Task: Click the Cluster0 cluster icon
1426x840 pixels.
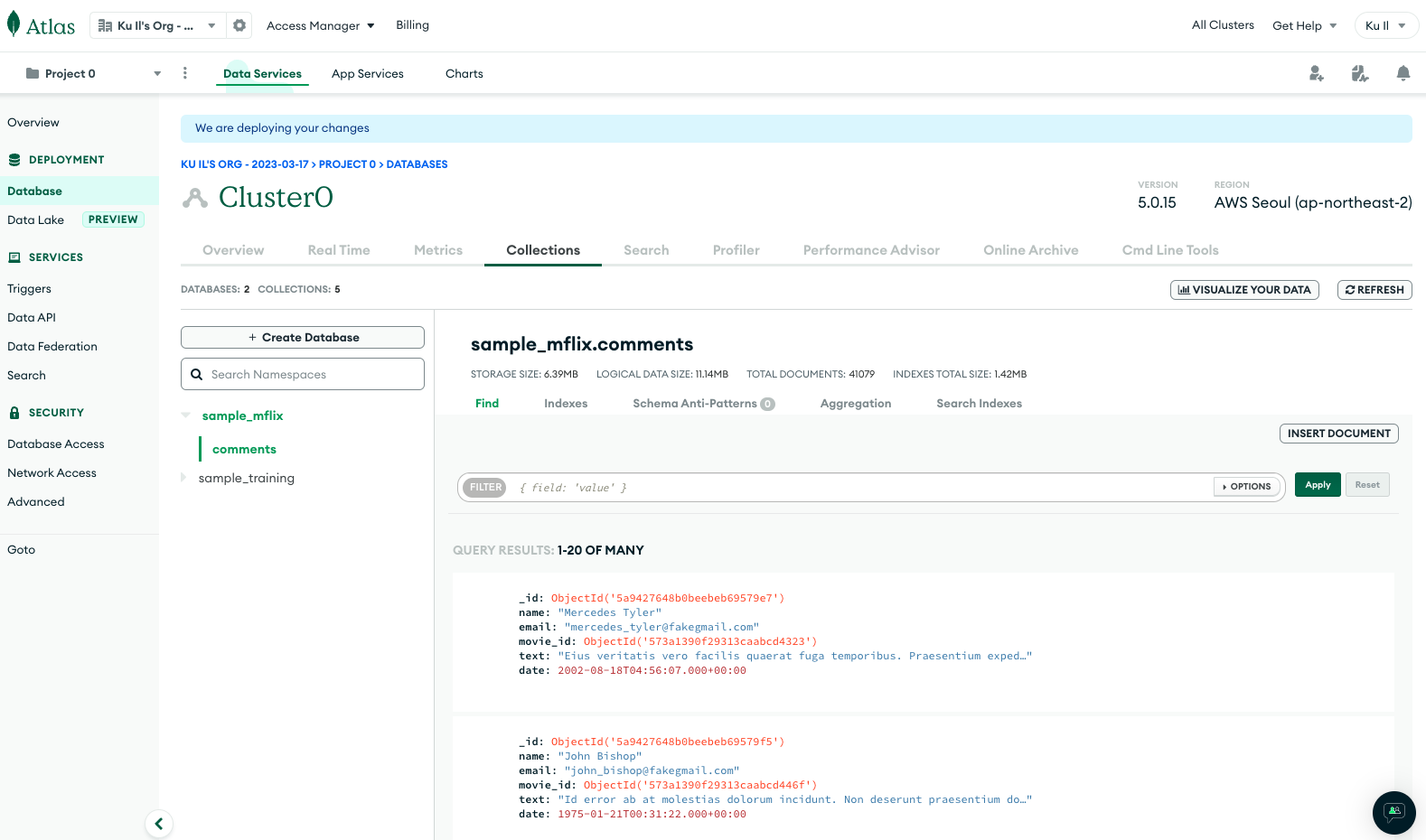Action: coord(195,197)
